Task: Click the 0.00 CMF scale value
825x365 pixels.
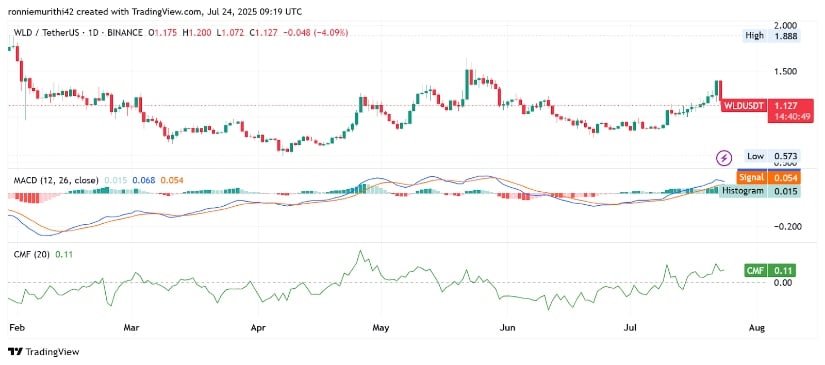Action: click(784, 283)
